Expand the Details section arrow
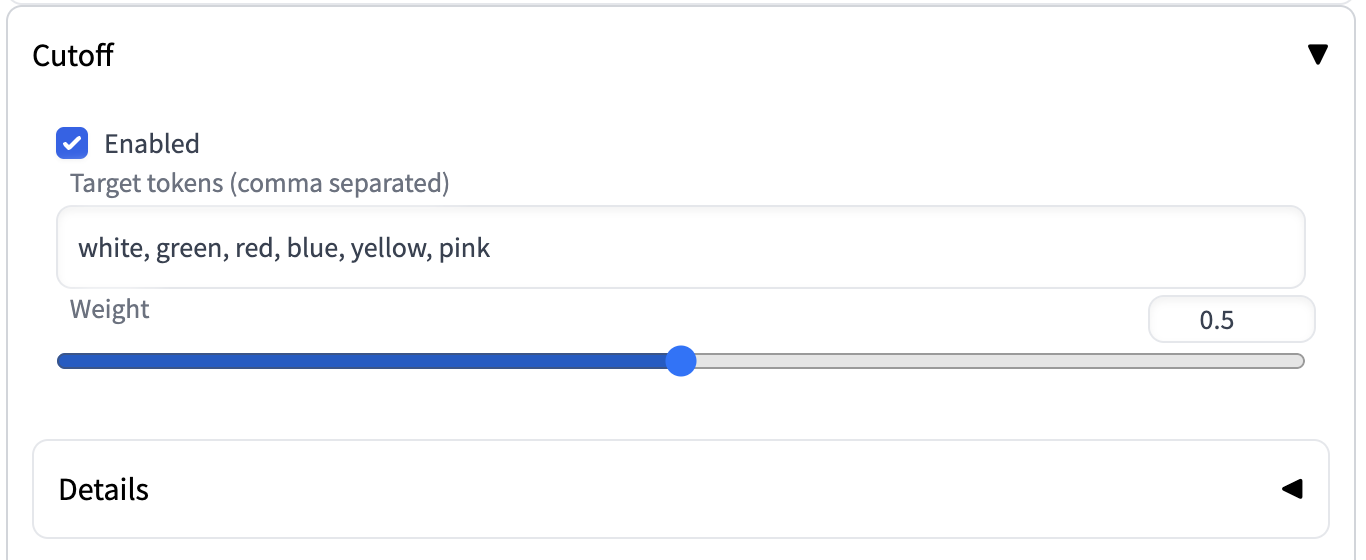The height and width of the screenshot is (560, 1366). 1292,489
